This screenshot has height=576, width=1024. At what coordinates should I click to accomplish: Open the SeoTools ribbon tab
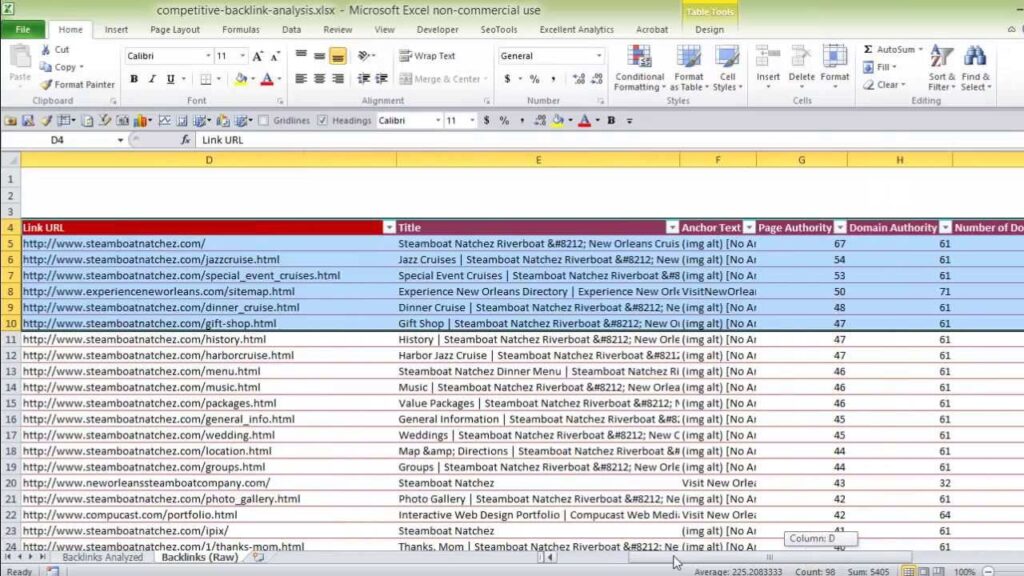(x=499, y=29)
